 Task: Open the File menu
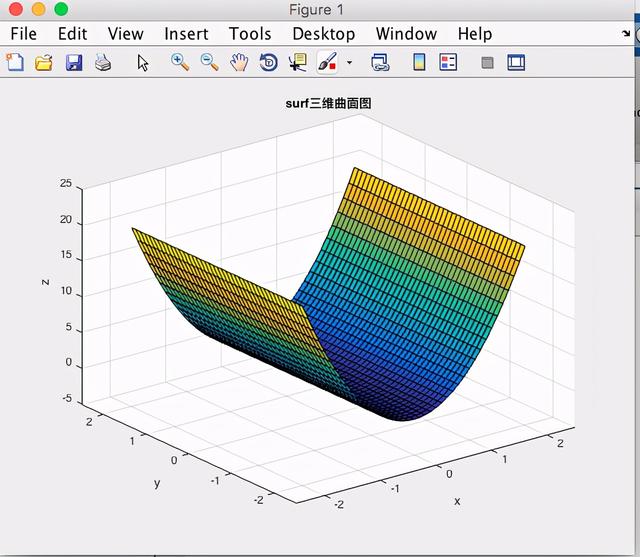pos(23,34)
